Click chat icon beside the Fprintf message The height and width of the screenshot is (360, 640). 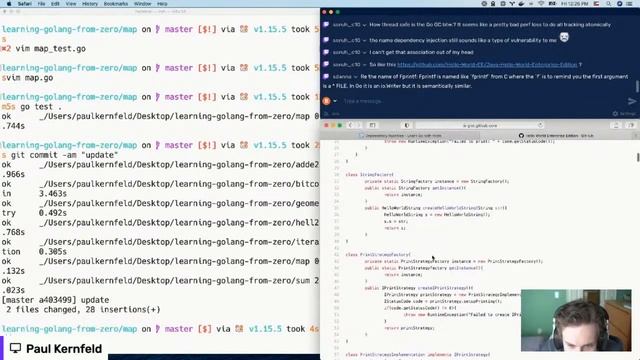pos(326,76)
